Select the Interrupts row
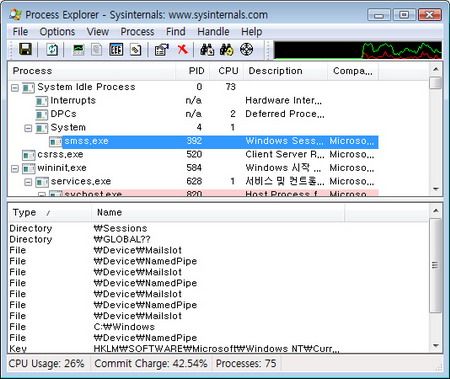Viewport: 450px width, 379px height. click(x=193, y=101)
